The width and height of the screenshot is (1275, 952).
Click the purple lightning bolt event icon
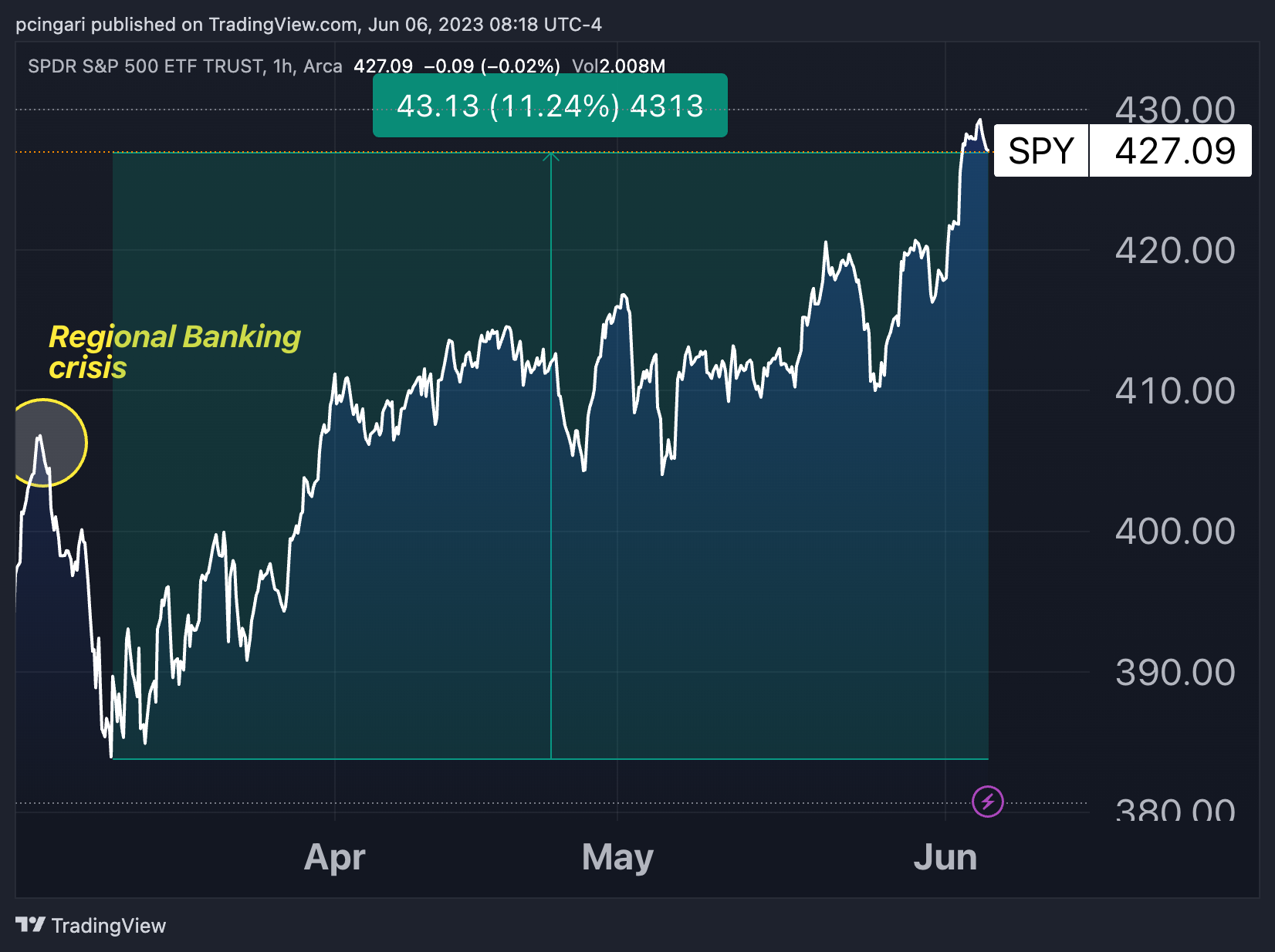[988, 802]
